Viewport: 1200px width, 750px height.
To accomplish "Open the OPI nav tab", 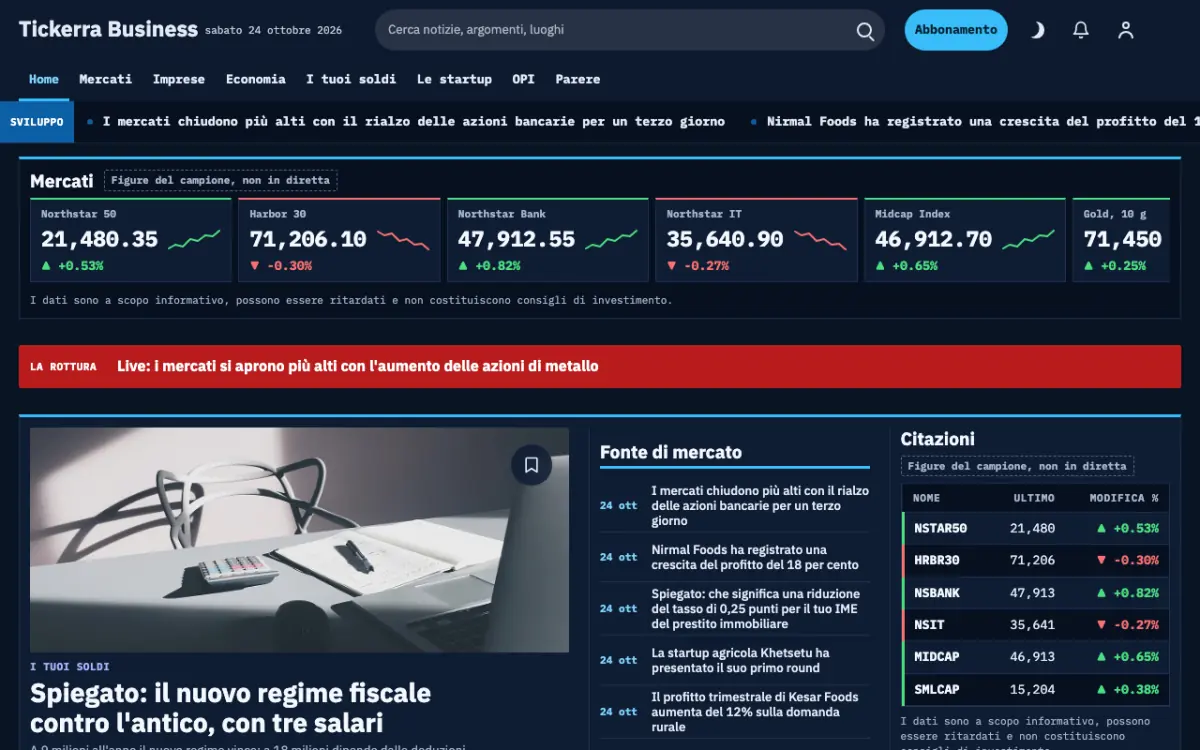I will pyautogui.click(x=523, y=80).
